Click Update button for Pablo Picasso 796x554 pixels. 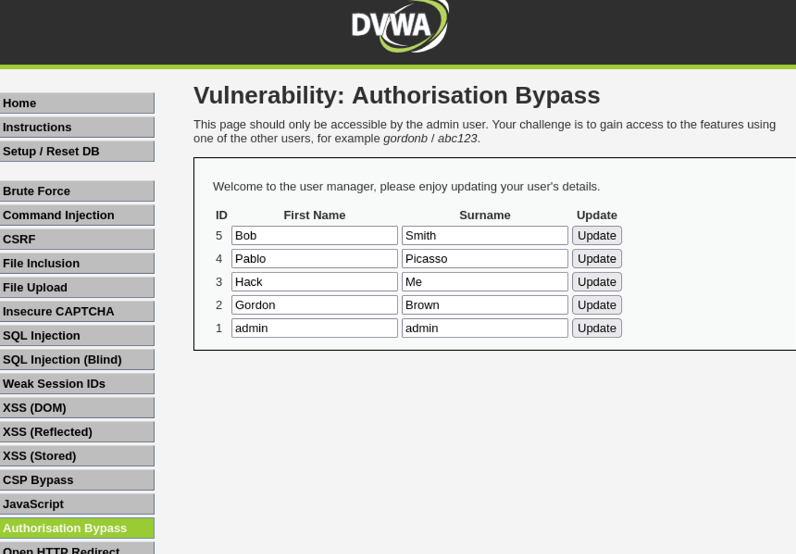click(x=597, y=259)
